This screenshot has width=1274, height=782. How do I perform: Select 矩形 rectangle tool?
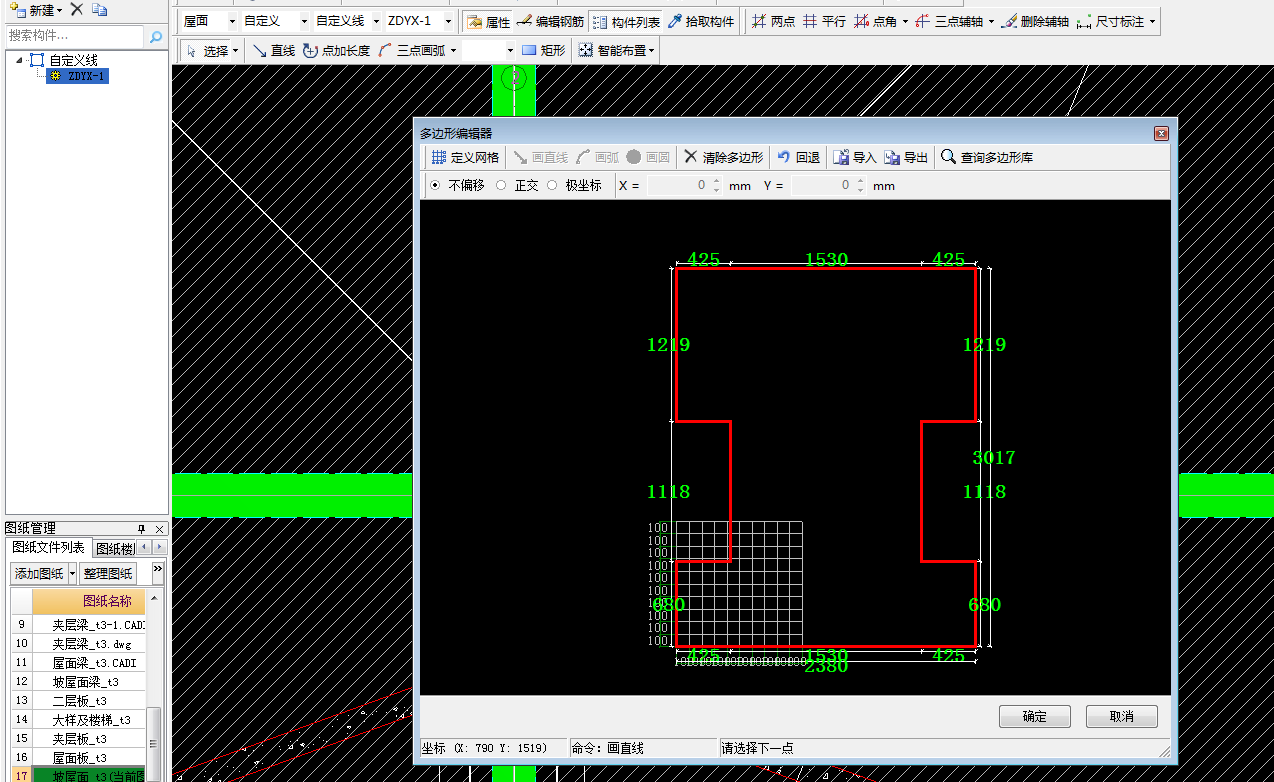click(543, 50)
